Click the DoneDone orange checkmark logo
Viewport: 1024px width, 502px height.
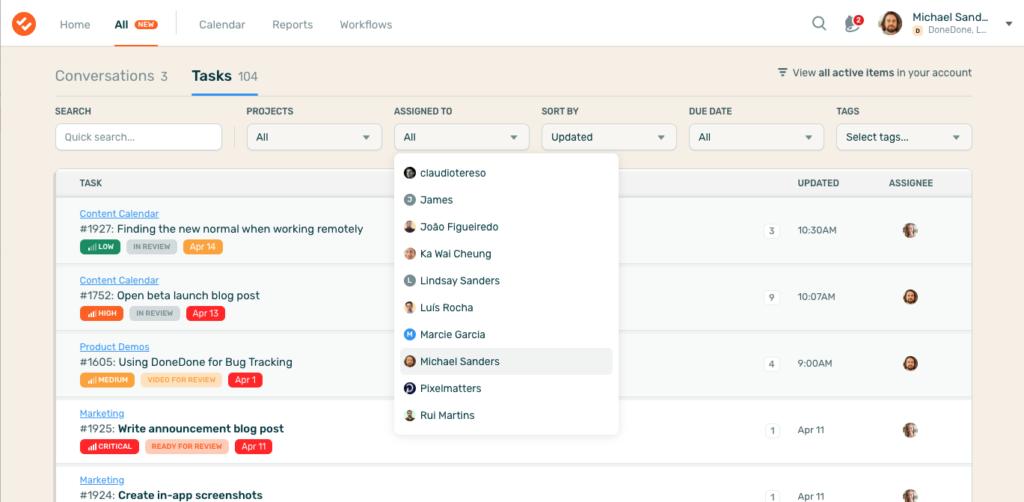[x=24, y=24]
